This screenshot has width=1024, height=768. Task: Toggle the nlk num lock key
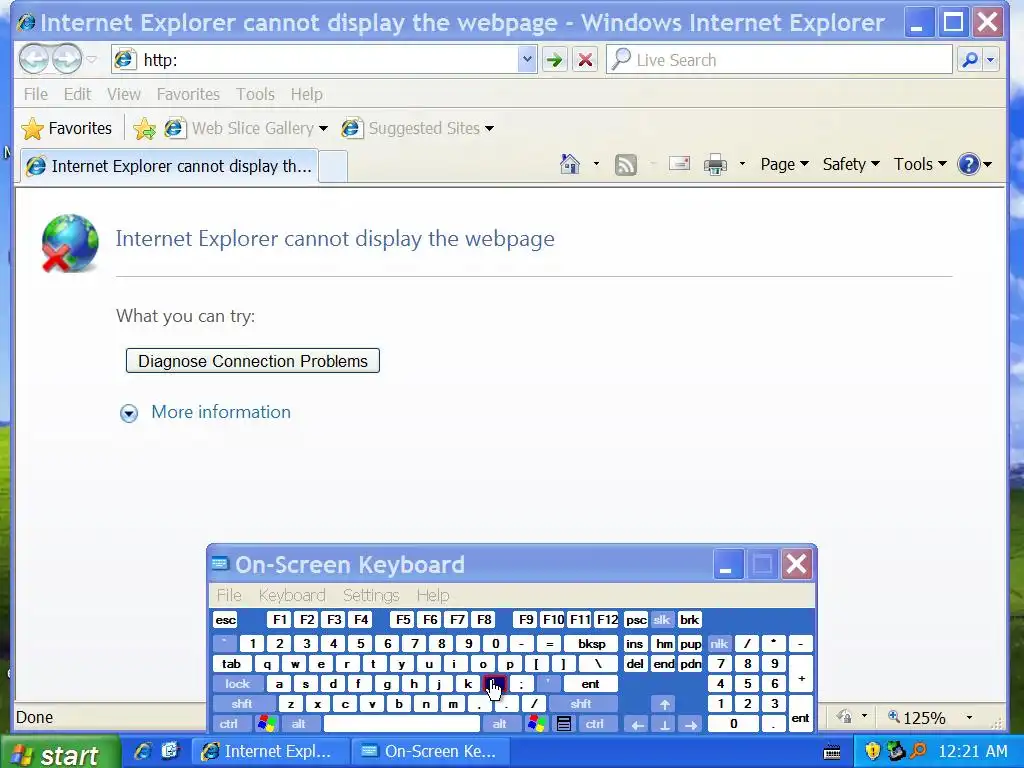[x=719, y=644]
